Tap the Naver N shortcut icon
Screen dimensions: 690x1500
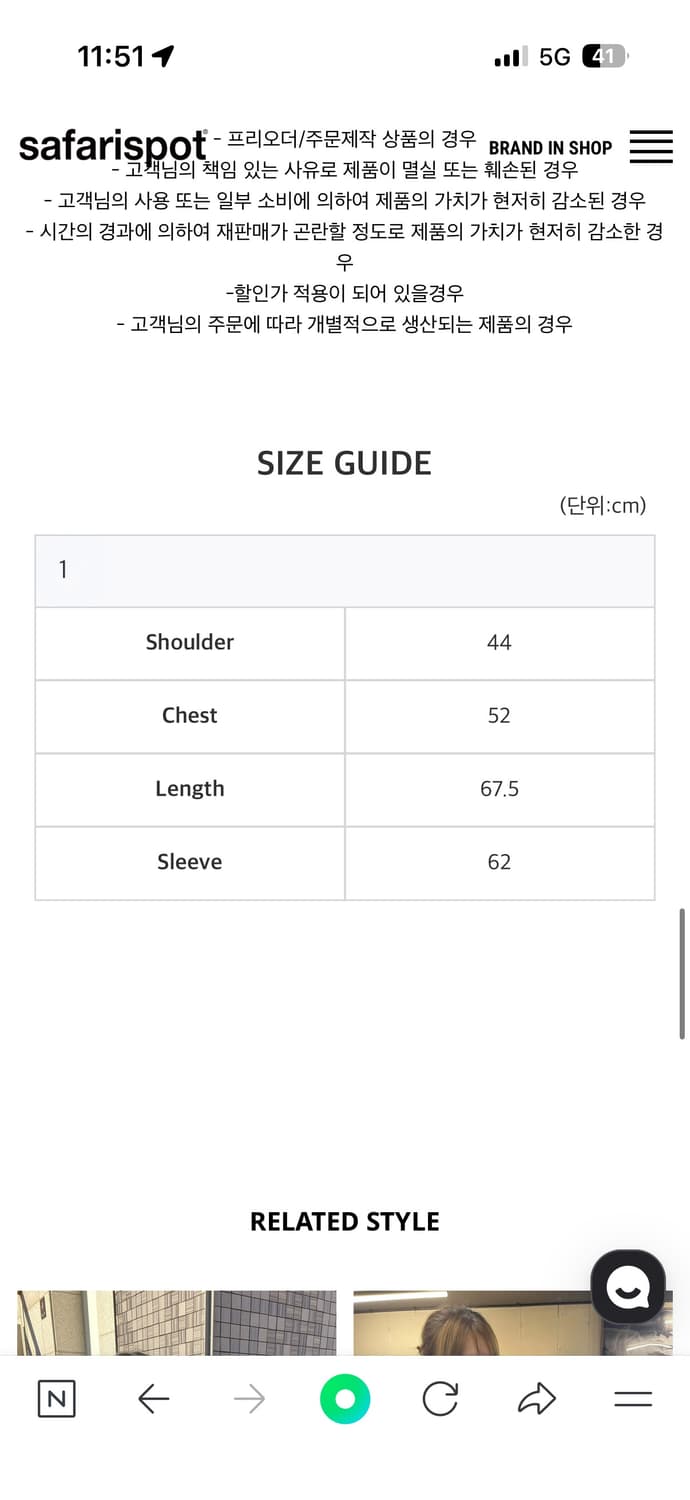[56, 1399]
